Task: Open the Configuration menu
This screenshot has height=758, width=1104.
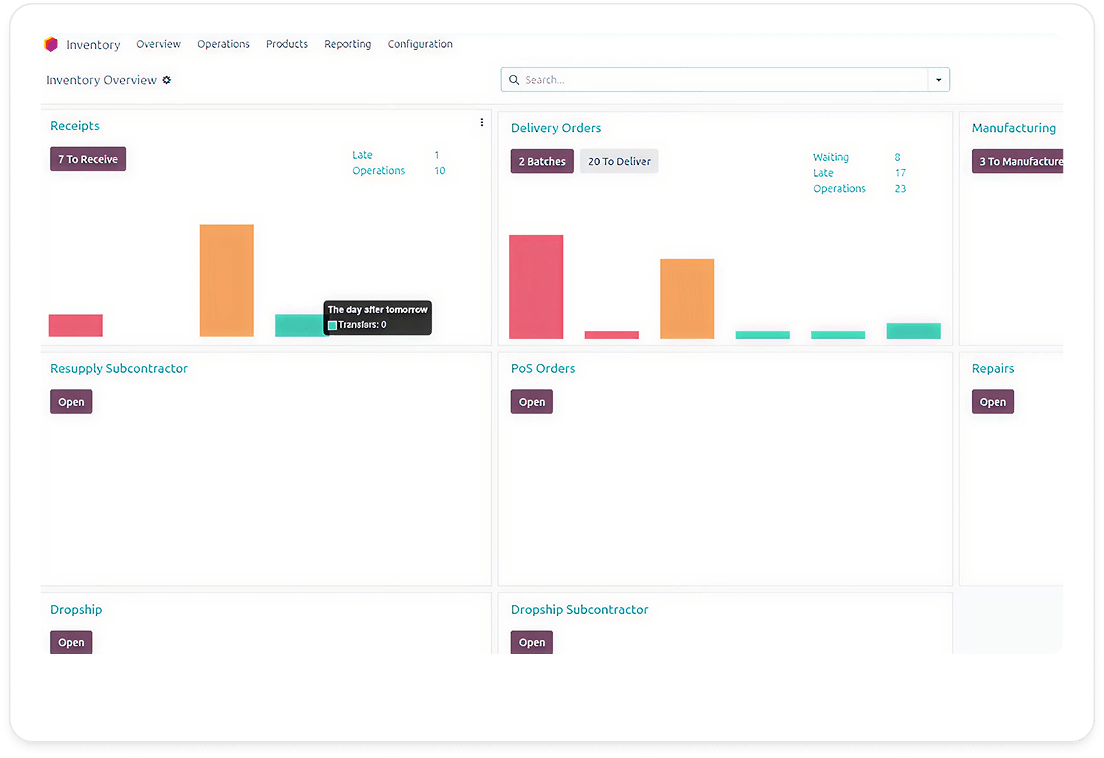Action: tap(420, 44)
